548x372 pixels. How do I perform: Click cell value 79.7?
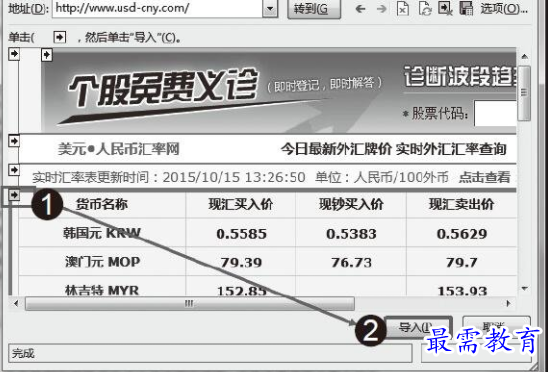tap(462, 263)
